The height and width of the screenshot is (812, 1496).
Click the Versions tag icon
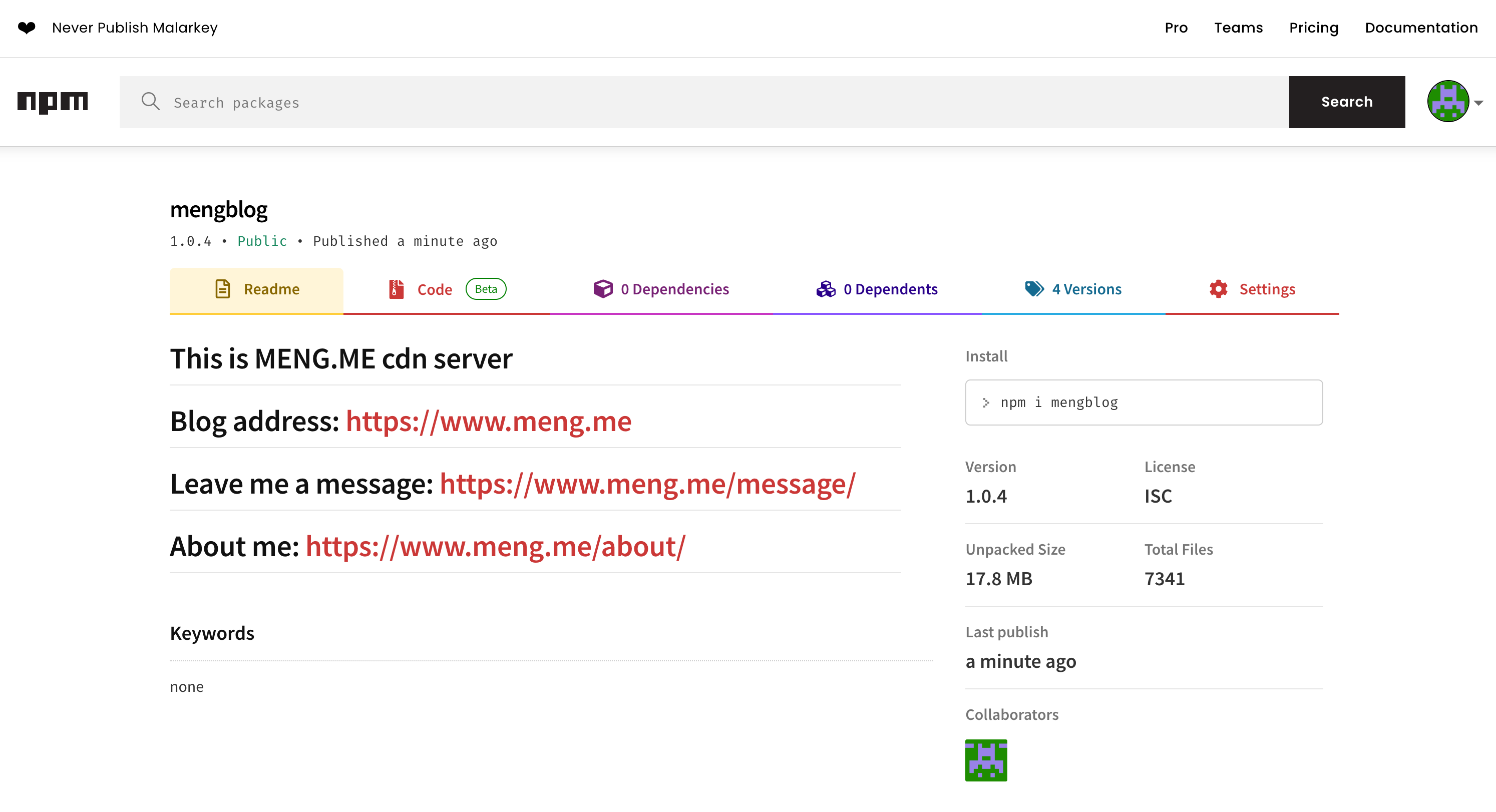tap(1034, 289)
